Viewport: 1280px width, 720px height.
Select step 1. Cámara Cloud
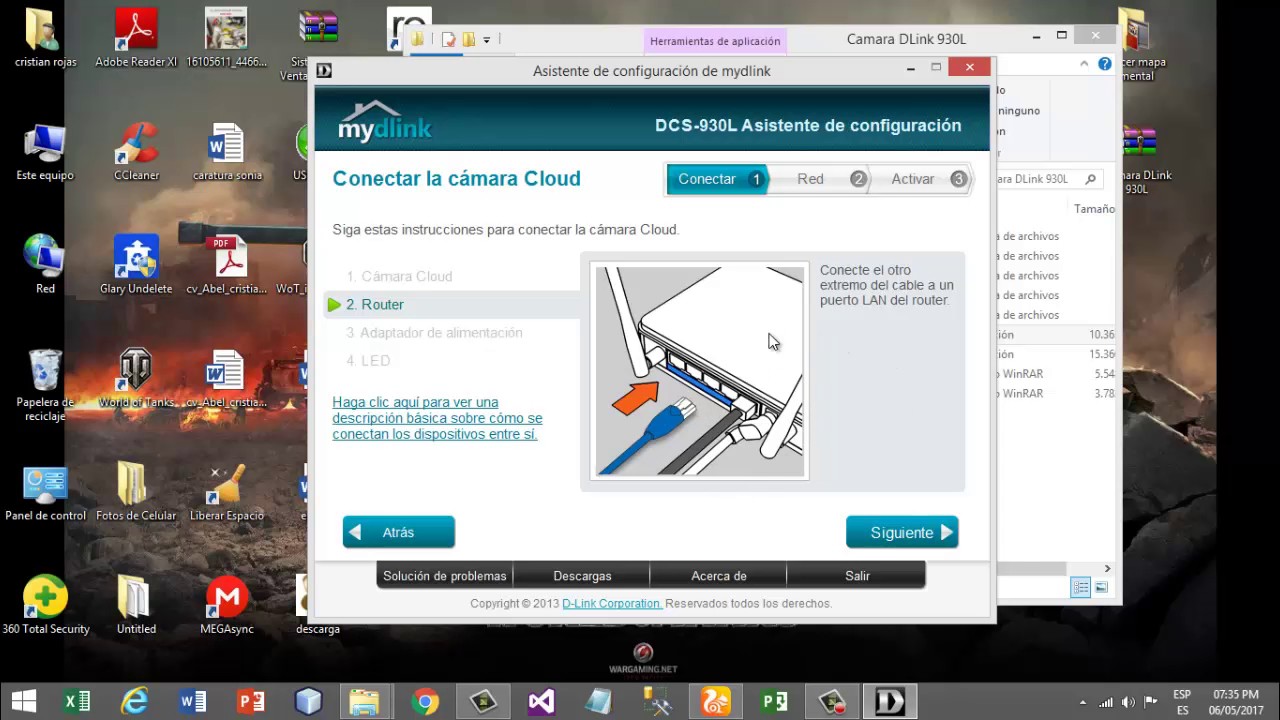coord(399,276)
